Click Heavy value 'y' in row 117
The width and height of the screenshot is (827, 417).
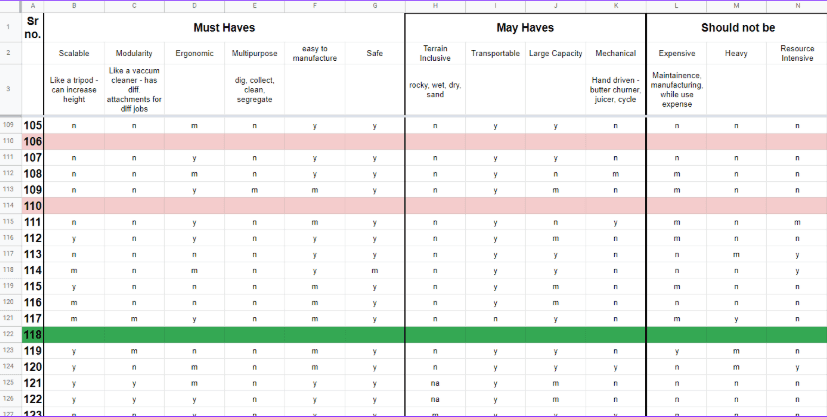736,319
